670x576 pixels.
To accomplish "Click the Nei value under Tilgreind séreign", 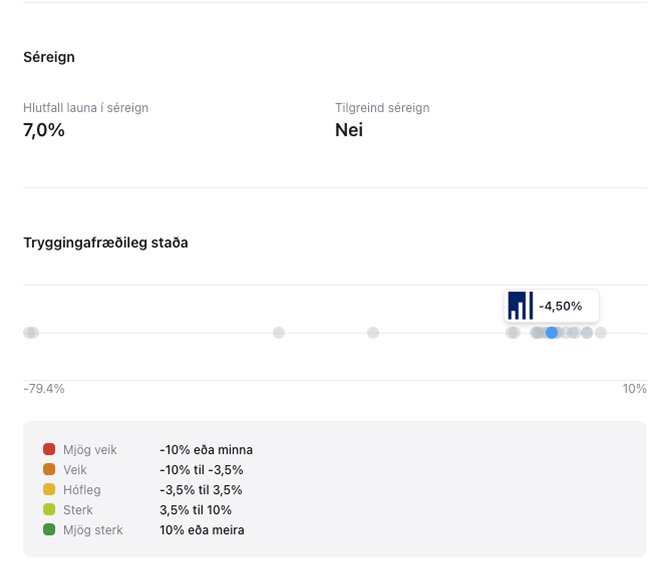I will (349, 130).
